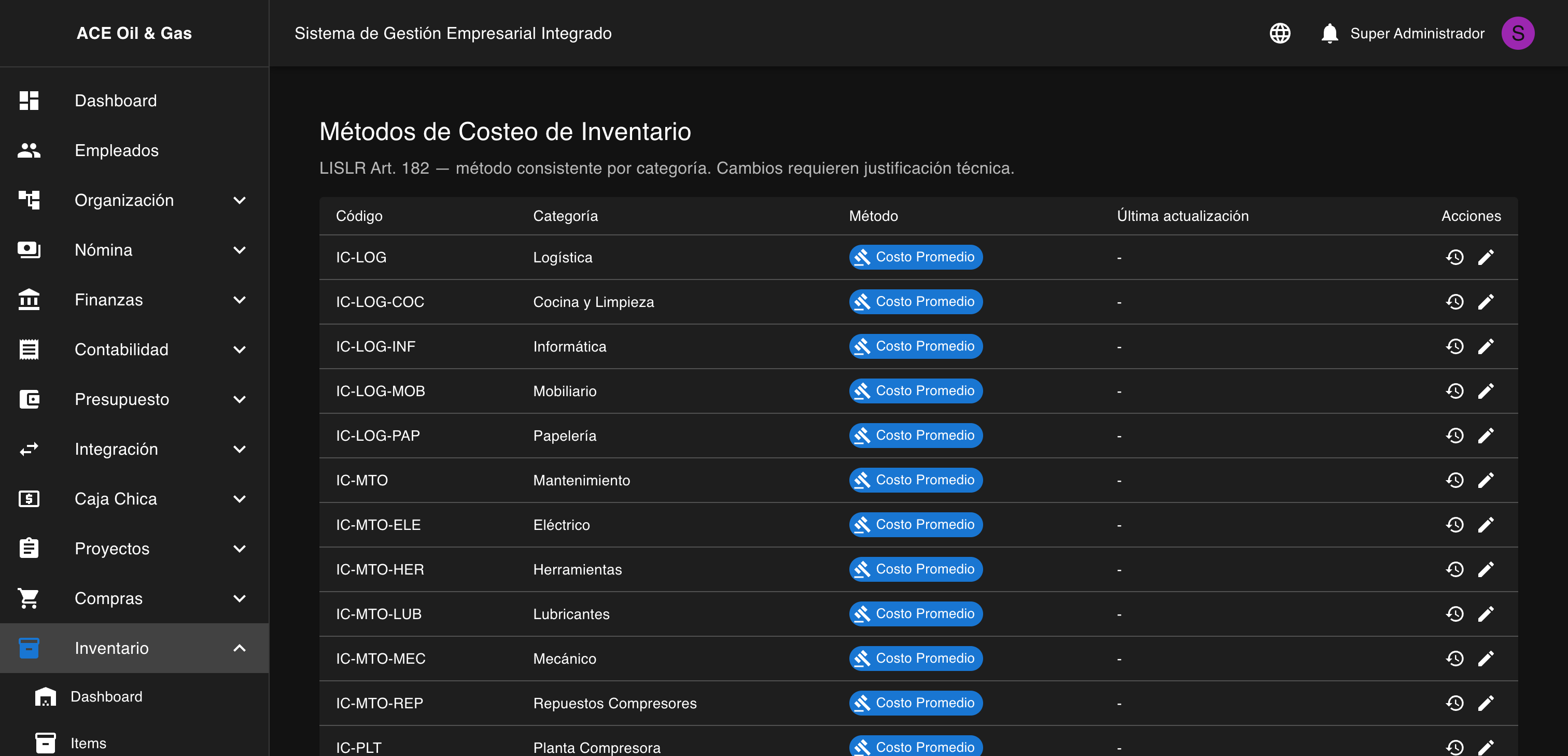Image resolution: width=1568 pixels, height=756 pixels.
Task: Edit method for IC-MTO-ELE row
Action: [1486, 525]
